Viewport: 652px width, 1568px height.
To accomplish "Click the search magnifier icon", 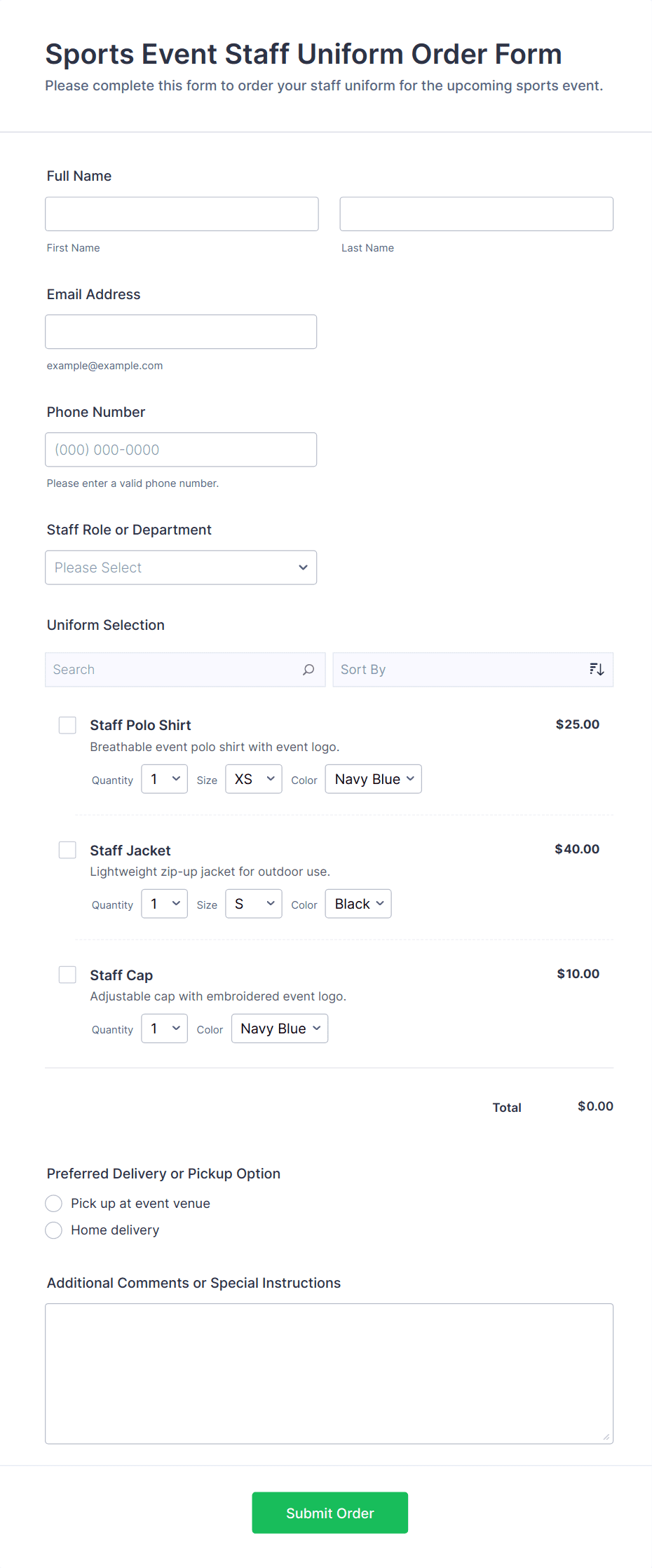I will point(308,670).
